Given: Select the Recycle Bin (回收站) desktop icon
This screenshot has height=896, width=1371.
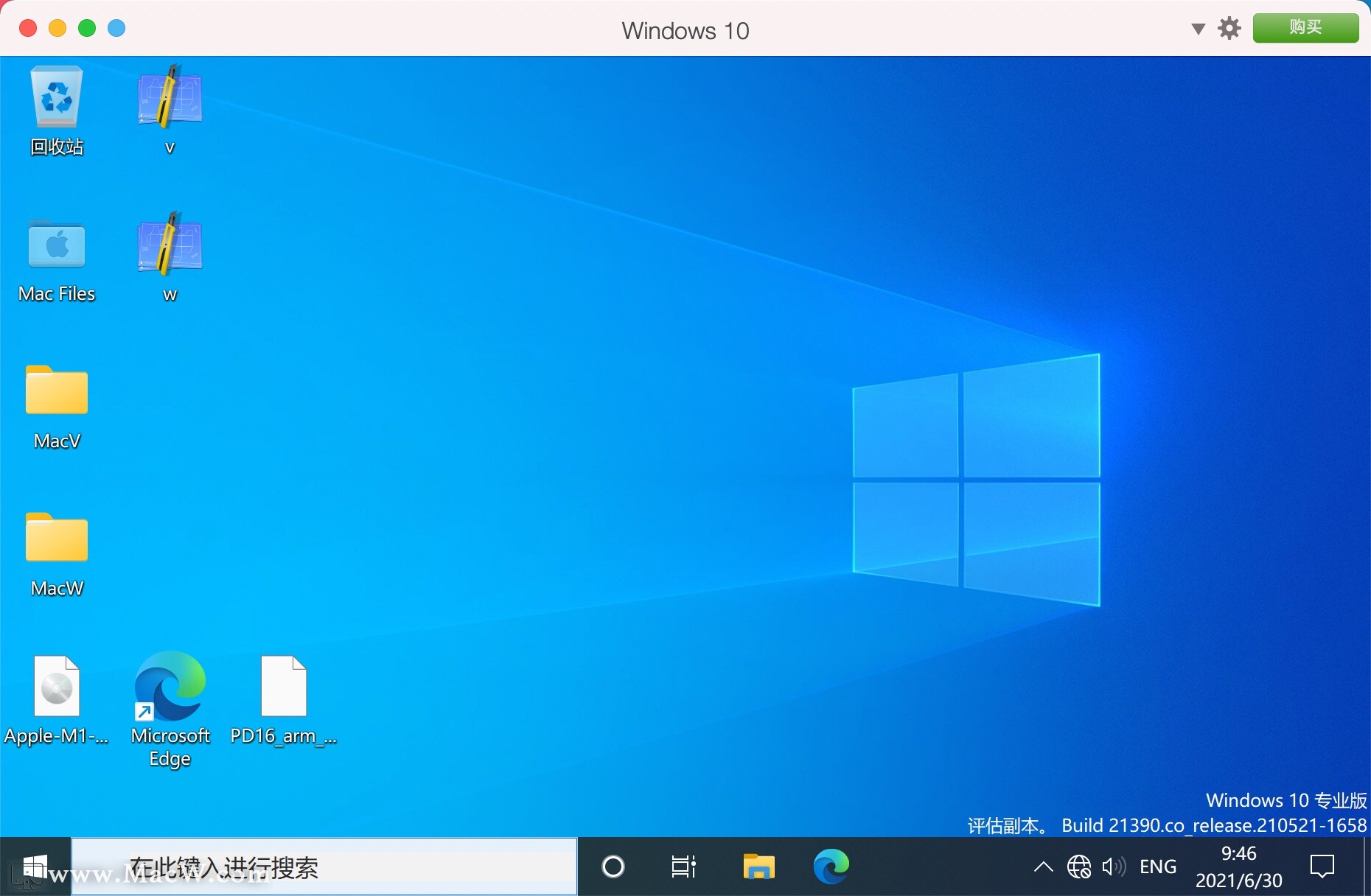Looking at the screenshot, I should point(57,111).
